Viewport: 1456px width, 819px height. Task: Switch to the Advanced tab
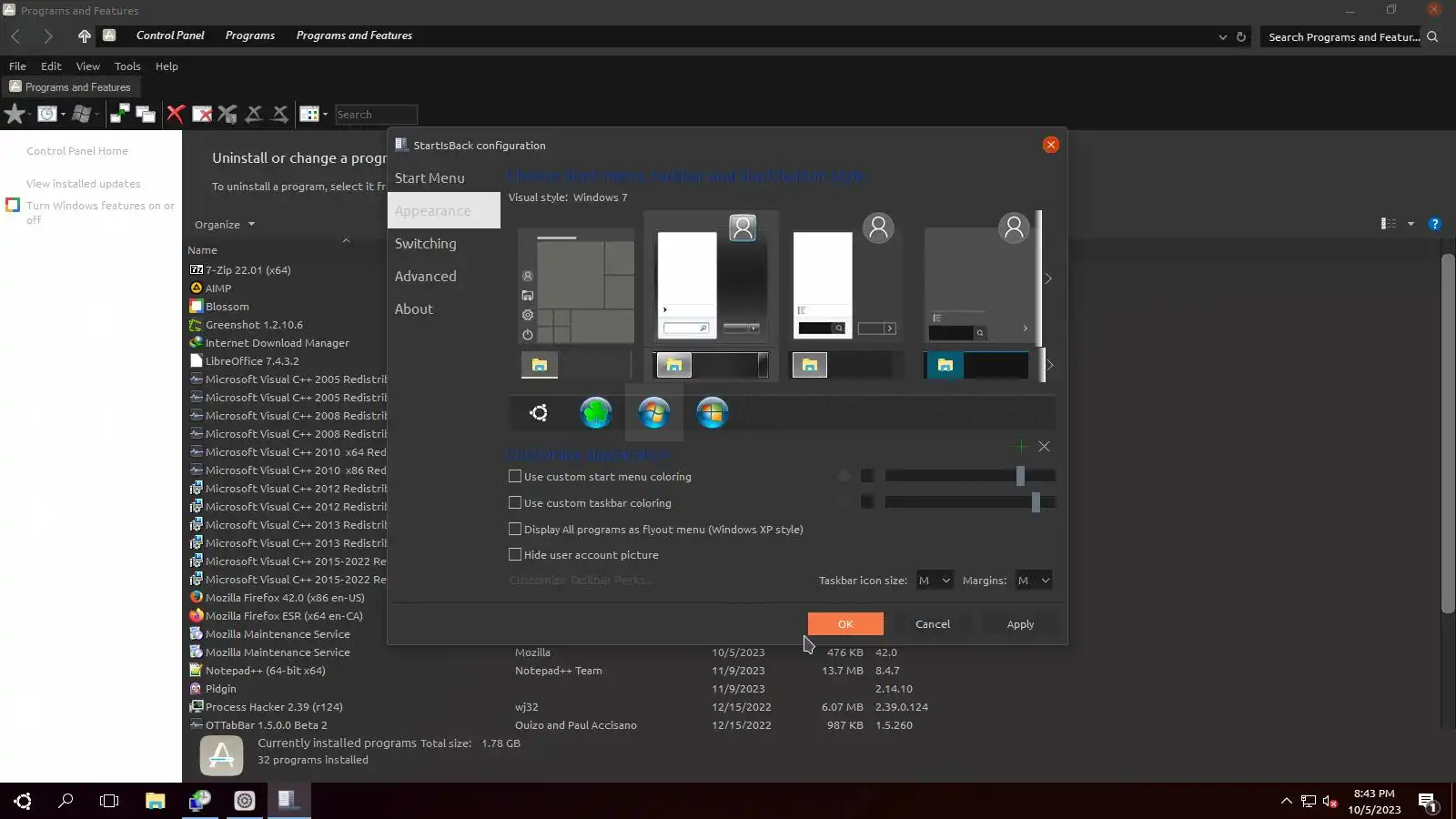coord(444,277)
